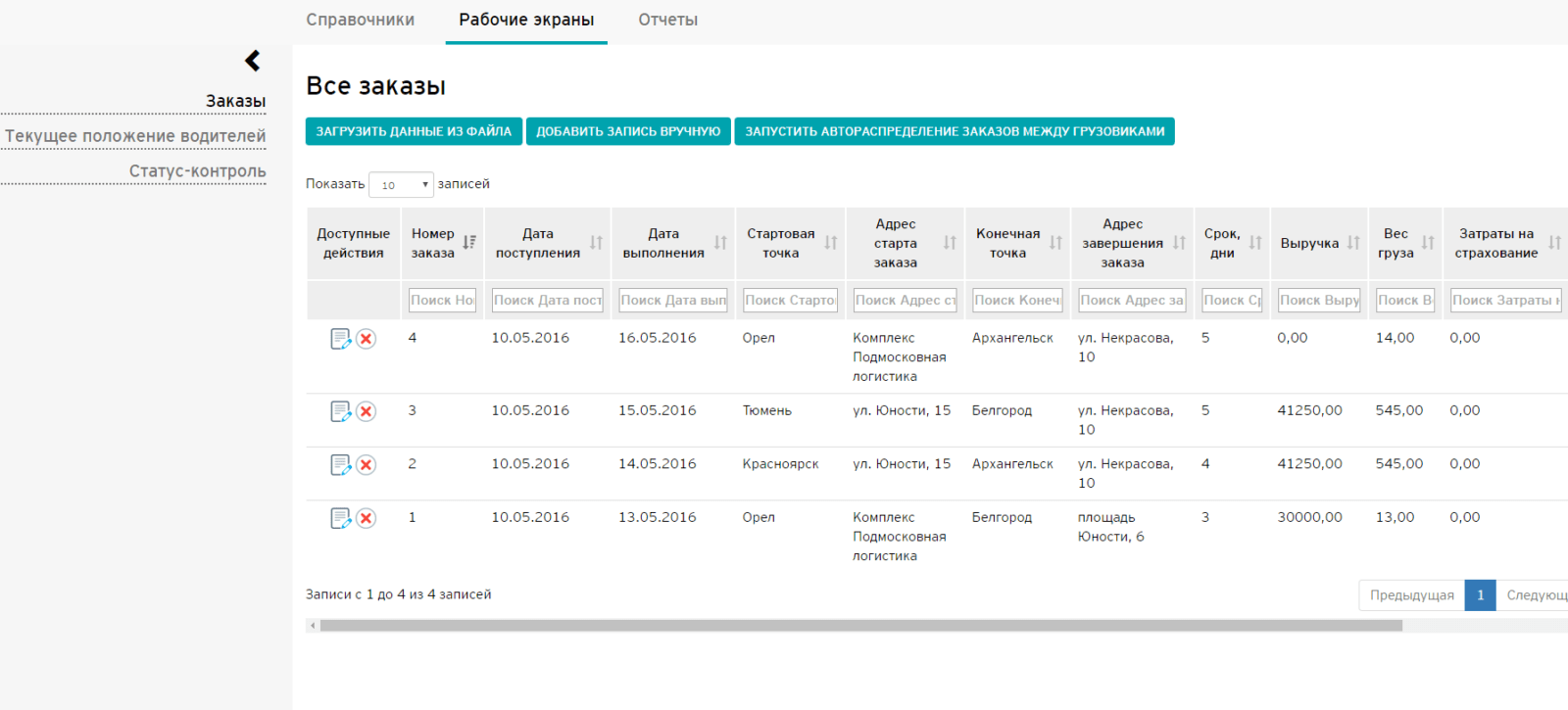Image resolution: width=1568 pixels, height=710 pixels.
Task: Sort by Дата выполнения column arrows
Action: [720, 243]
